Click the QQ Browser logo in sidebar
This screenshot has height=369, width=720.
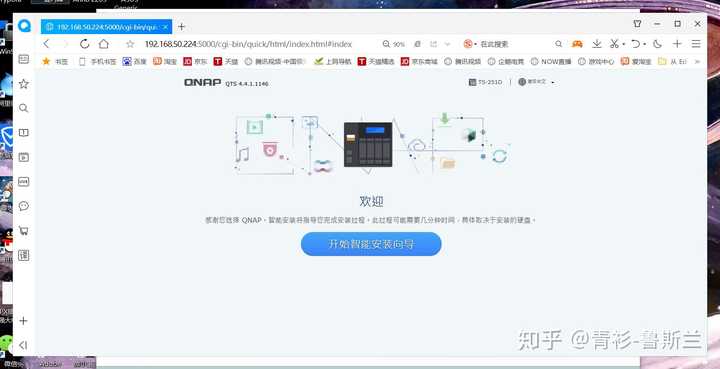pyautogui.click(x=24, y=26)
